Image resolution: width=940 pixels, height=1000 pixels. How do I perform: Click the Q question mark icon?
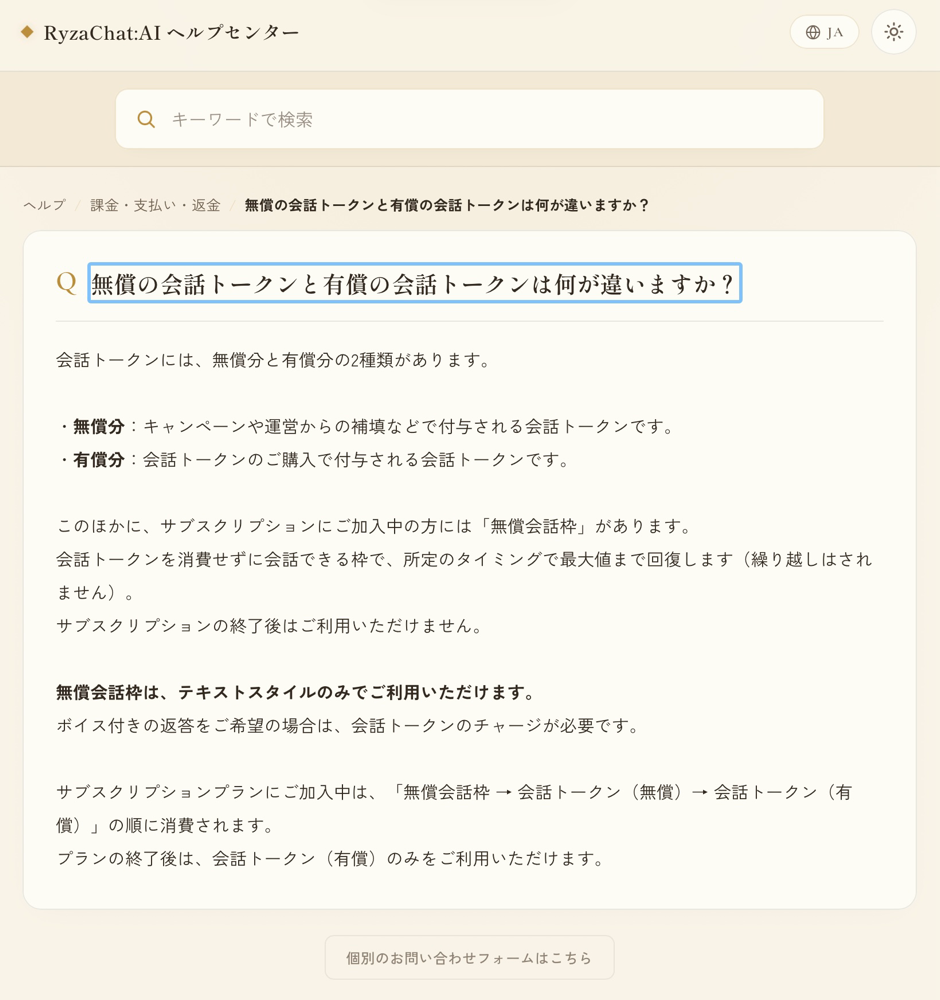coord(66,283)
